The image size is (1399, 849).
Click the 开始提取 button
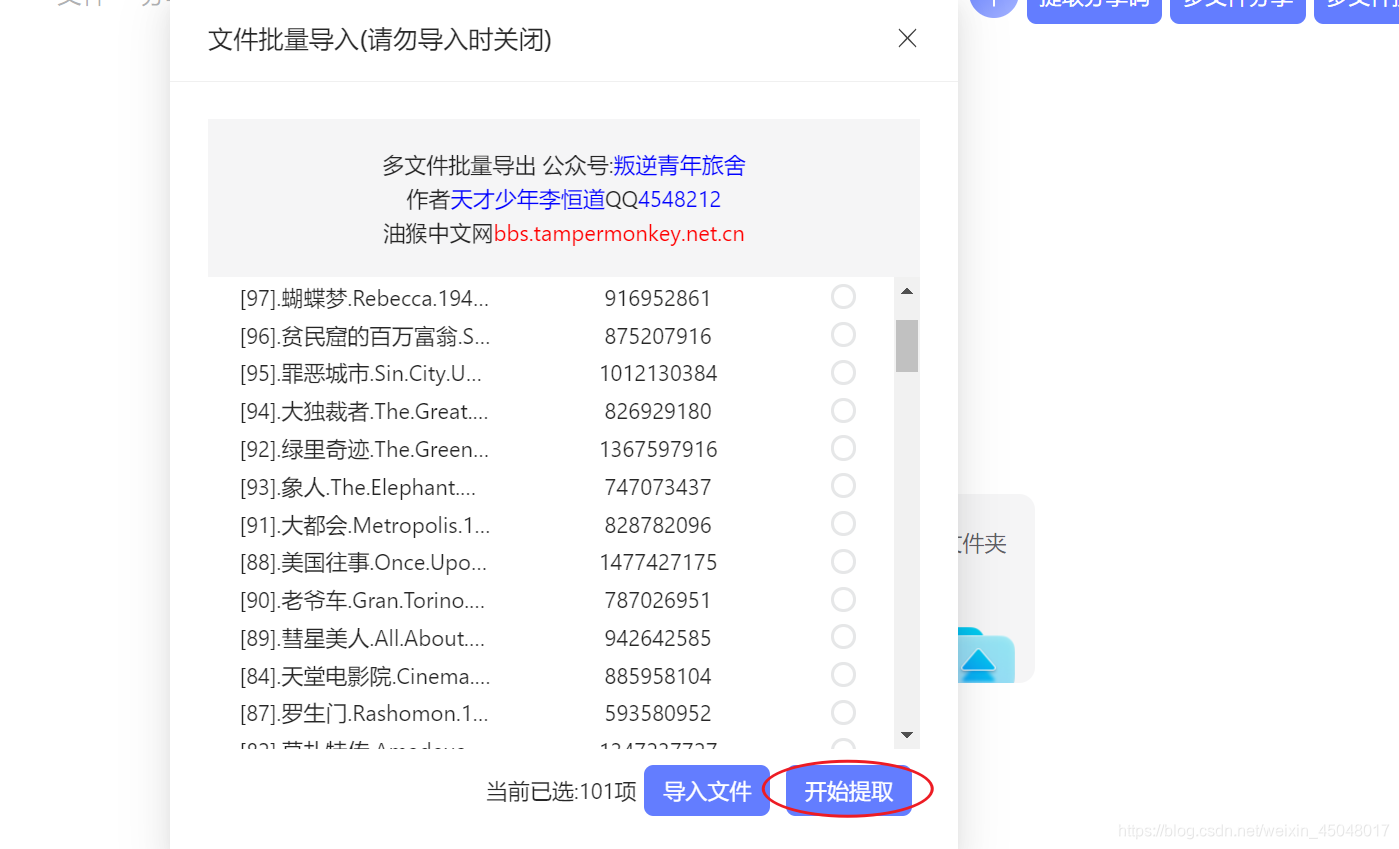point(849,791)
